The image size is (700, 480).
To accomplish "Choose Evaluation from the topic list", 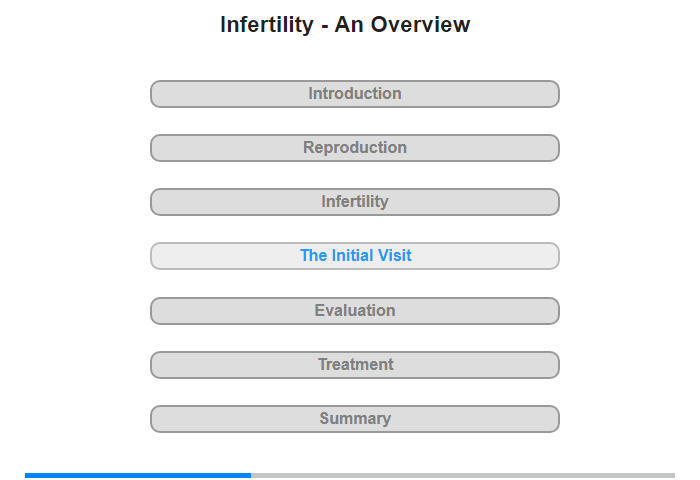I will pyautogui.click(x=354, y=311).
